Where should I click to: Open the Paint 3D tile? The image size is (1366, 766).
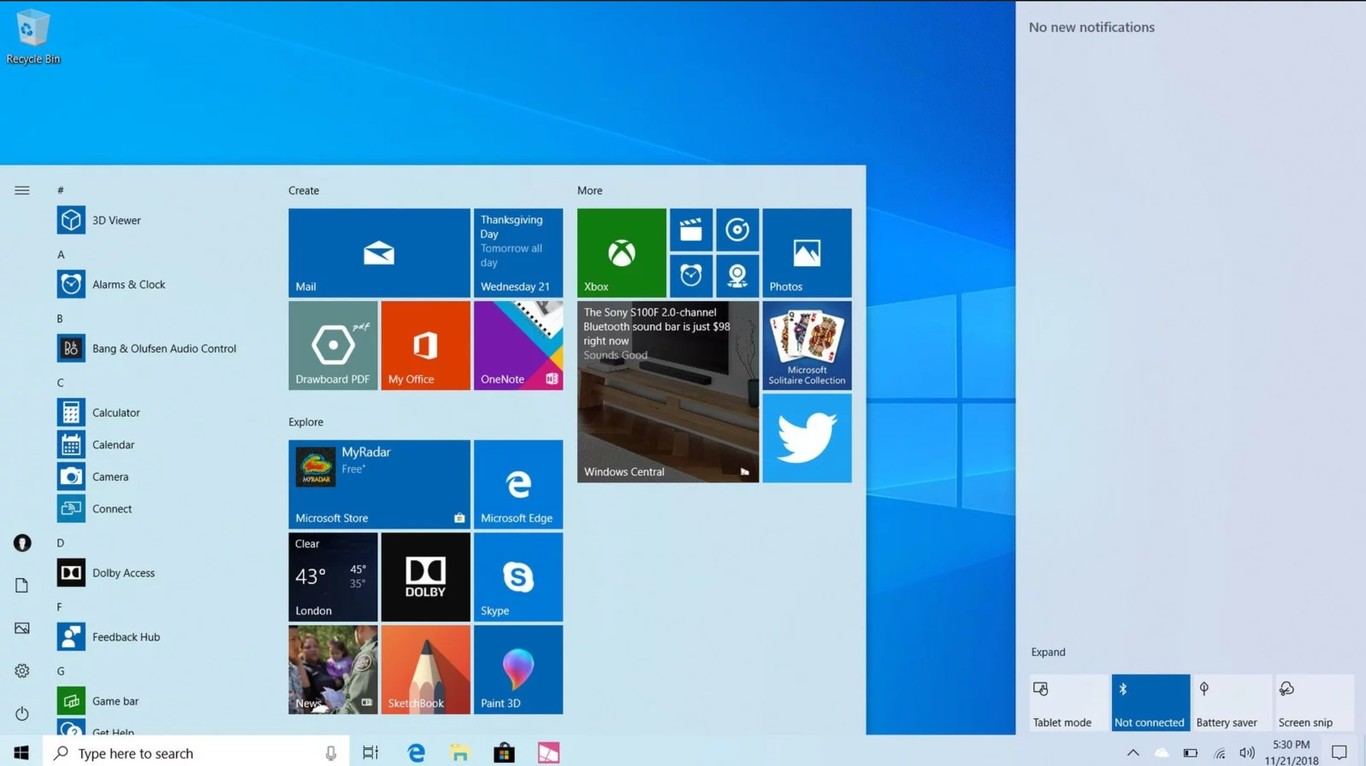(x=518, y=669)
